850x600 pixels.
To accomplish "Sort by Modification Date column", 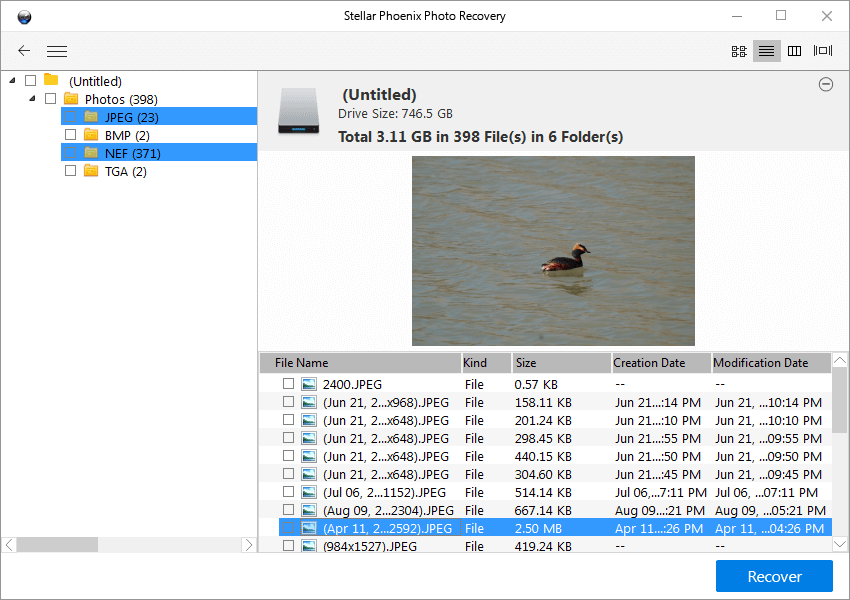I will tap(771, 363).
